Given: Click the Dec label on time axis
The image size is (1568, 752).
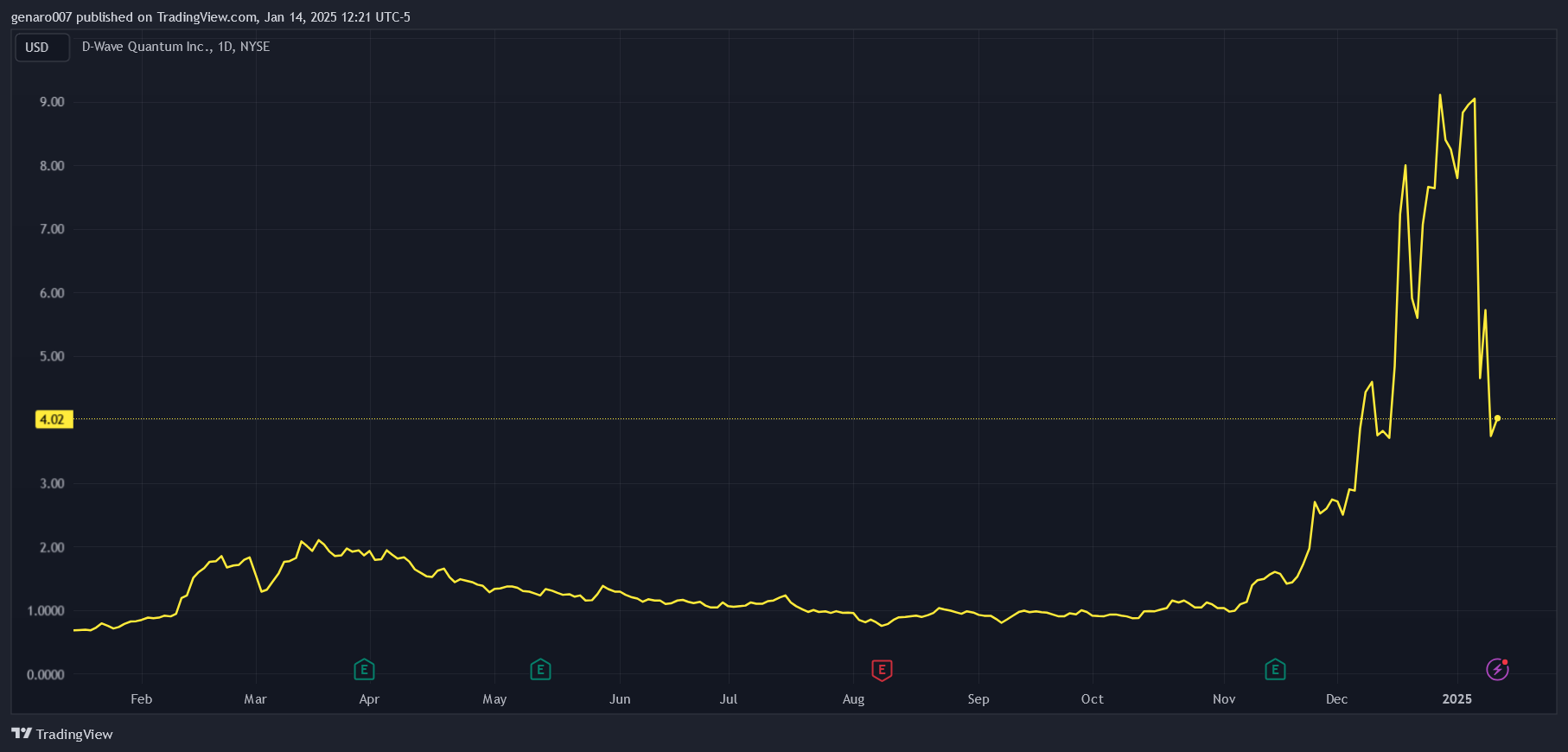Looking at the screenshot, I should coord(1336,699).
